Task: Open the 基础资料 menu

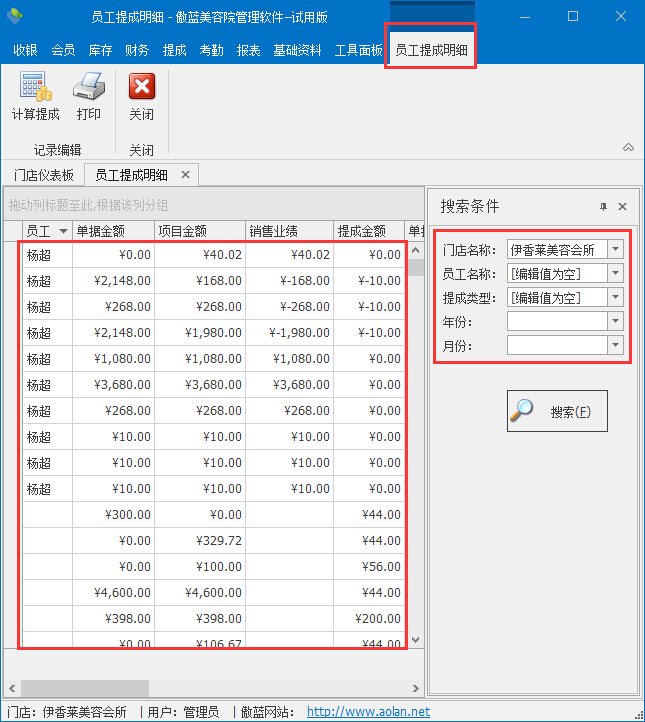Action: (x=297, y=50)
